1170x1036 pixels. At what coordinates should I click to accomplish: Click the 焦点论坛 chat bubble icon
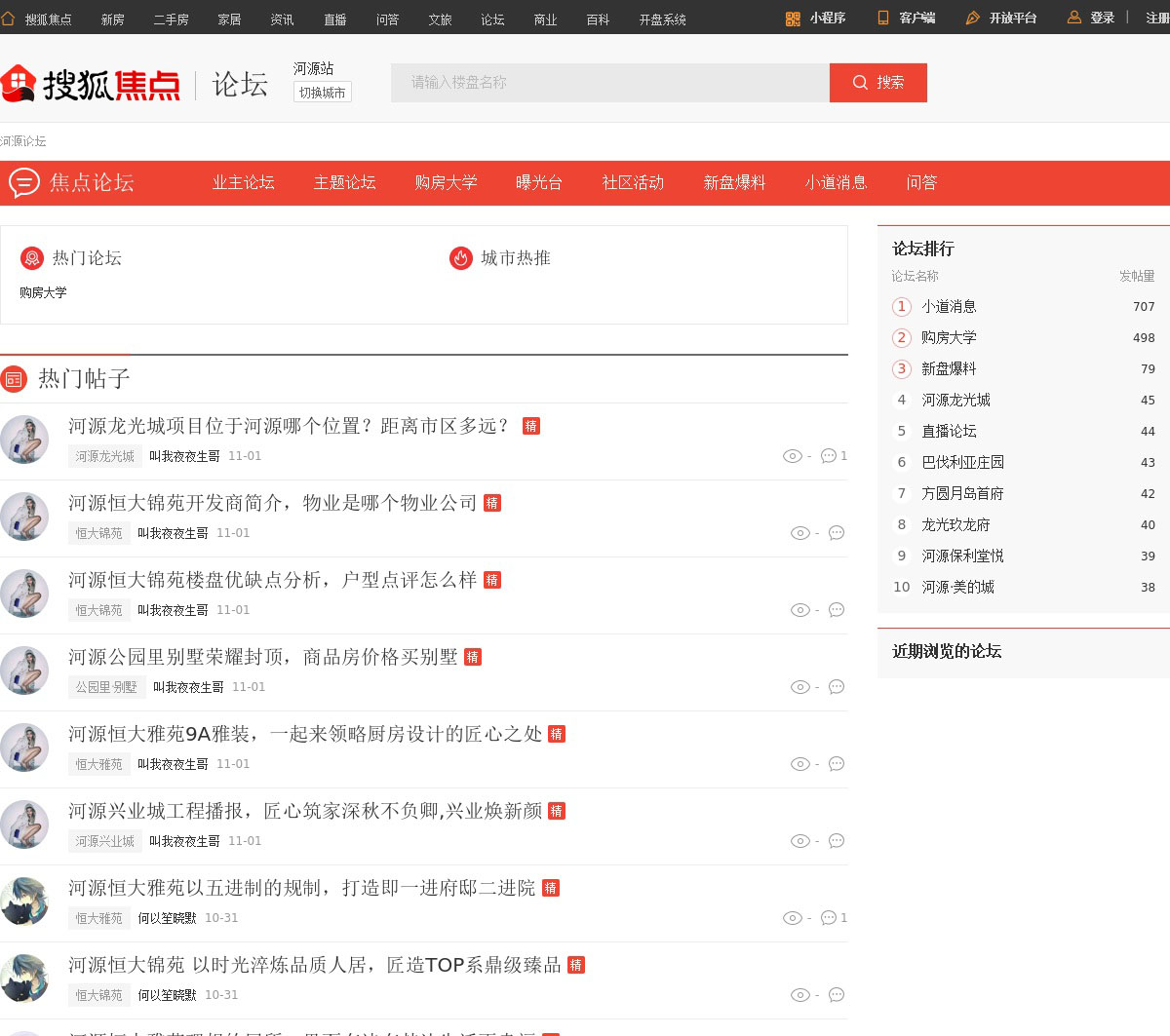(23, 183)
